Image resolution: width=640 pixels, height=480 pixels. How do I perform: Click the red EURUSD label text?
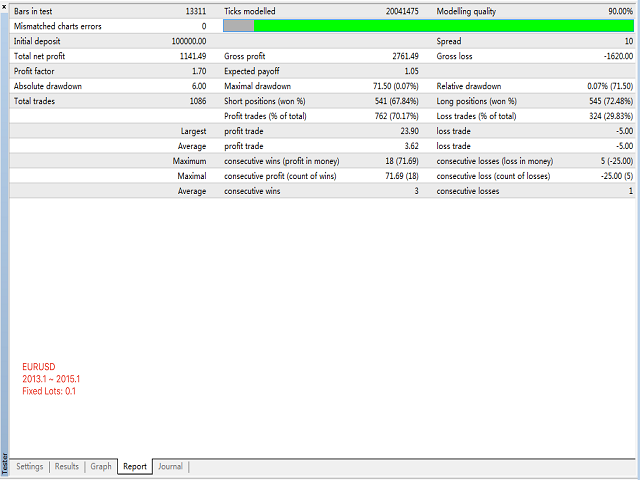tap(40, 367)
